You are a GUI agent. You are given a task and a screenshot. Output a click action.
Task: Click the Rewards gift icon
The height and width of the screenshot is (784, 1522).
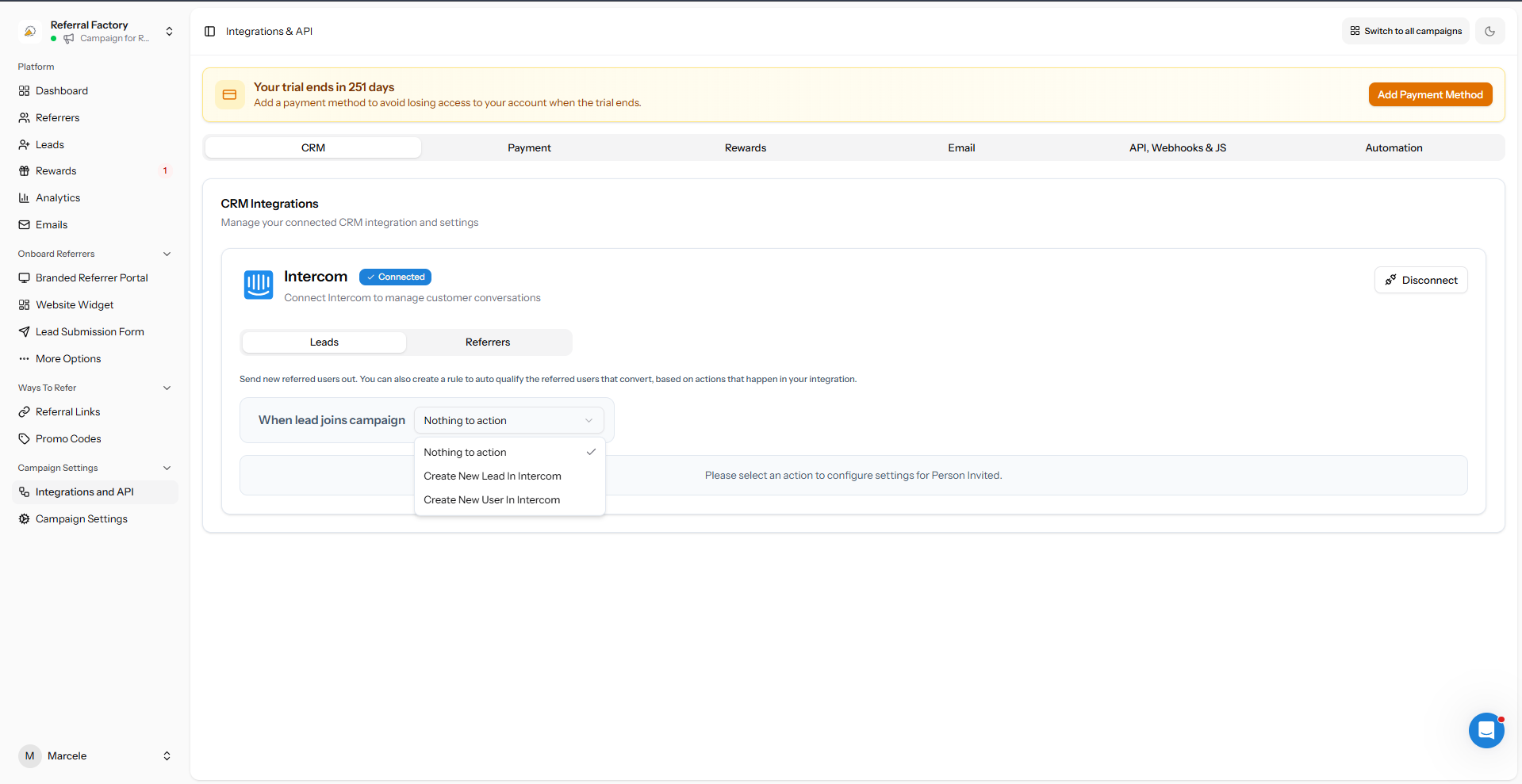25,171
